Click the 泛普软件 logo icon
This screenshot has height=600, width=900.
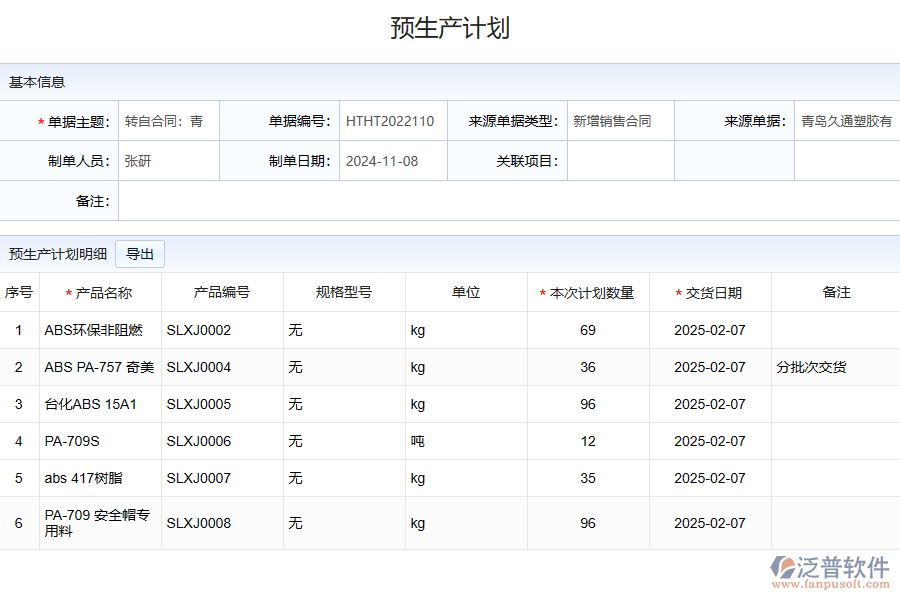point(782,568)
